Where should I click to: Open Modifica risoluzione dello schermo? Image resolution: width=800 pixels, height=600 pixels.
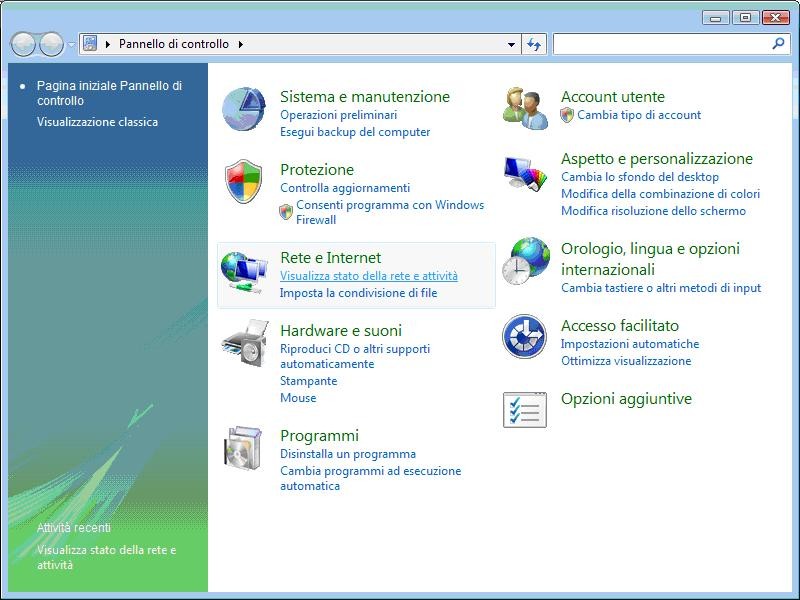[x=653, y=211]
